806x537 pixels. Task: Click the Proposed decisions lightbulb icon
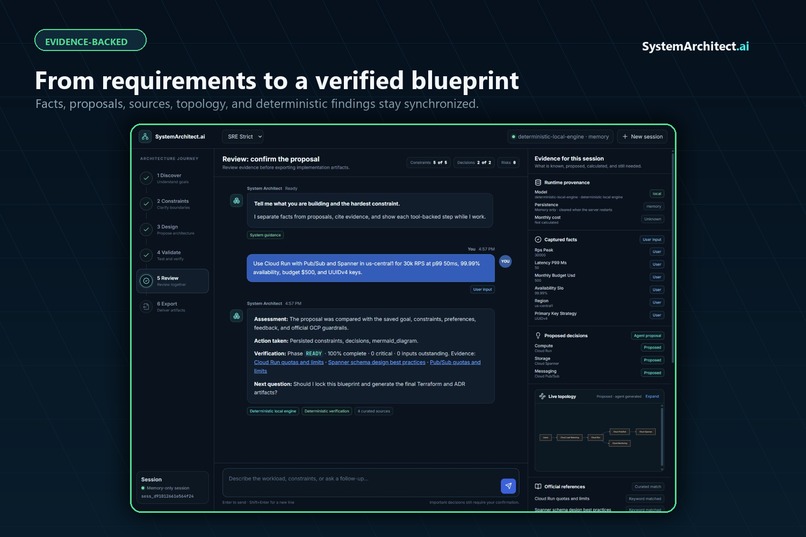tap(538, 336)
